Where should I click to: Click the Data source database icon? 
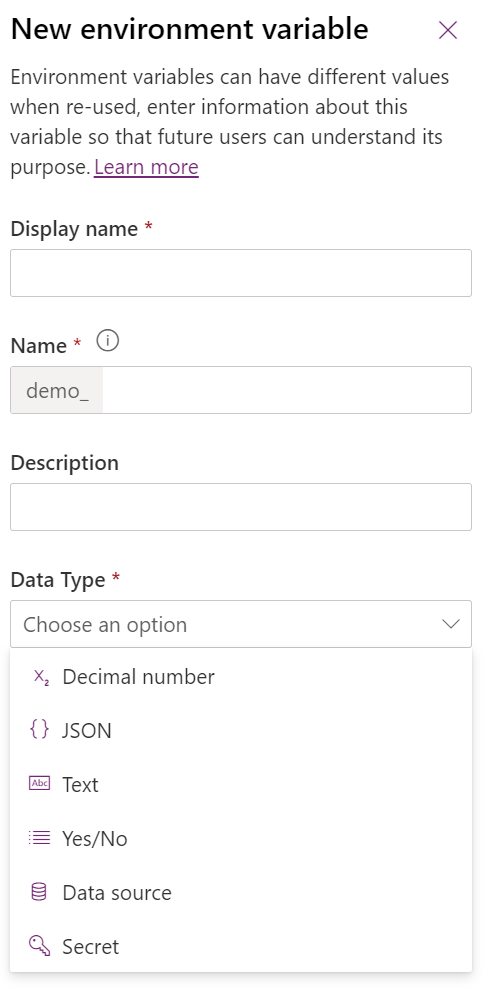click(x=39, y=892)
